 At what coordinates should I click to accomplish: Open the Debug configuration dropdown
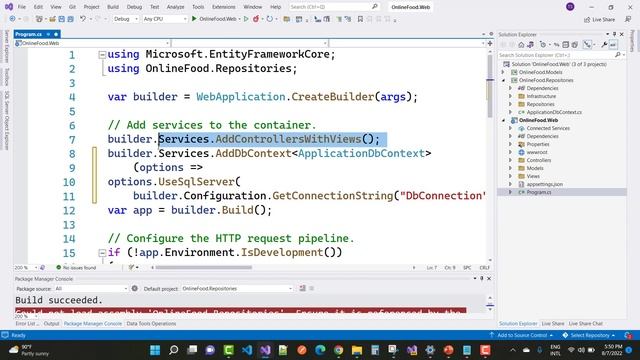[126, 19]
